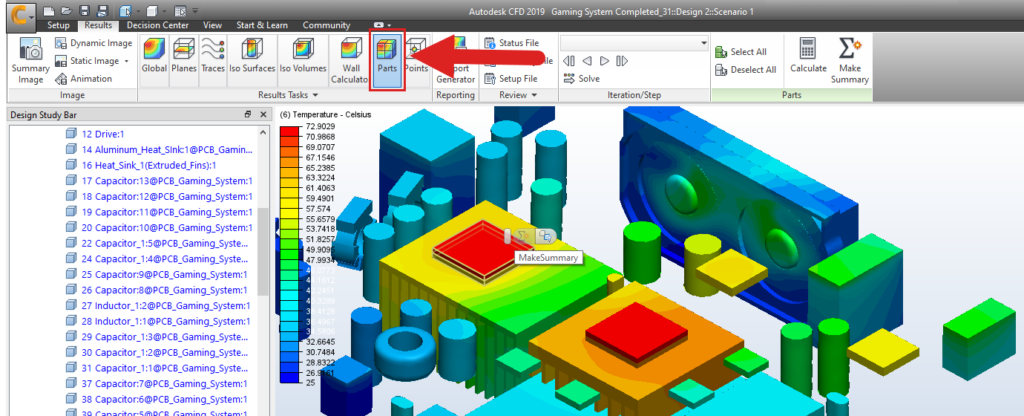The height and width of the screenshot is (416, 1024).
Task: Open the Setup File review
Action: pyautogui.click(x=511, y=78)
